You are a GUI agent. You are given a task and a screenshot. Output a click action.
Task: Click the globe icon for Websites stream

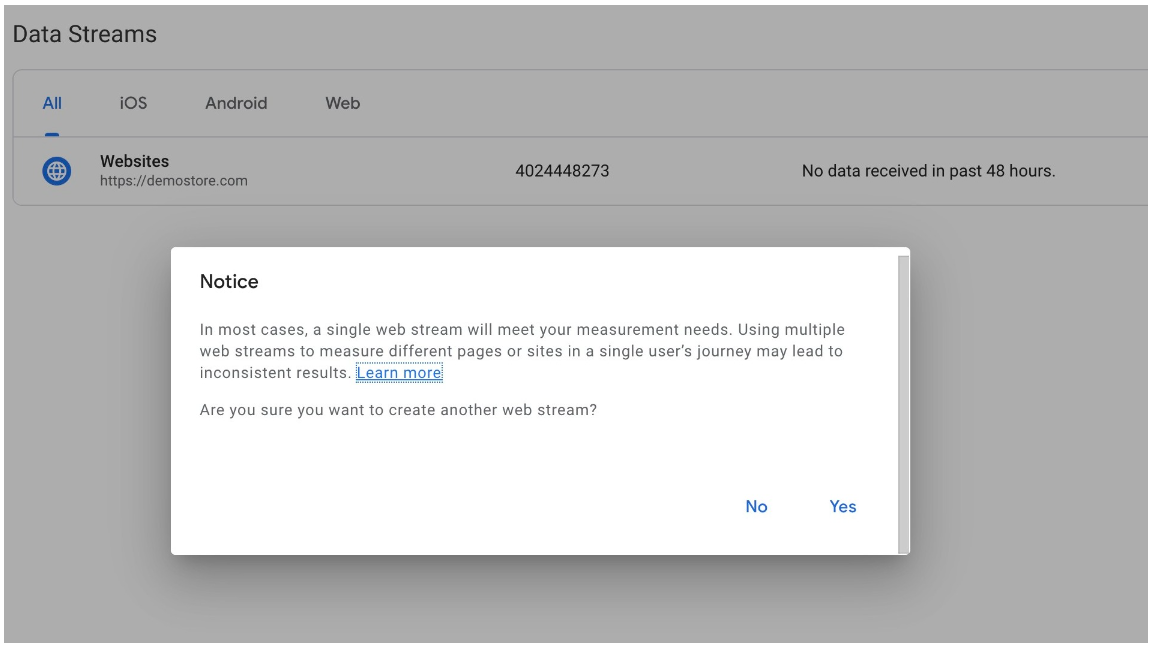pyautogui.click(x=57, y=171)
